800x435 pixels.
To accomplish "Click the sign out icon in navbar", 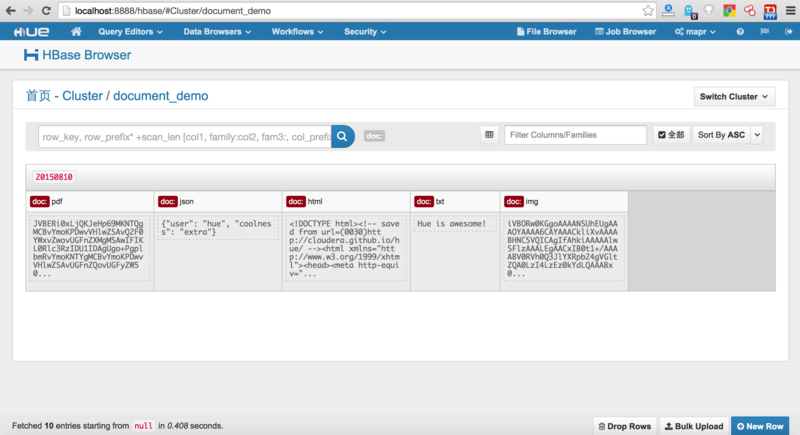I will [785, 32].
